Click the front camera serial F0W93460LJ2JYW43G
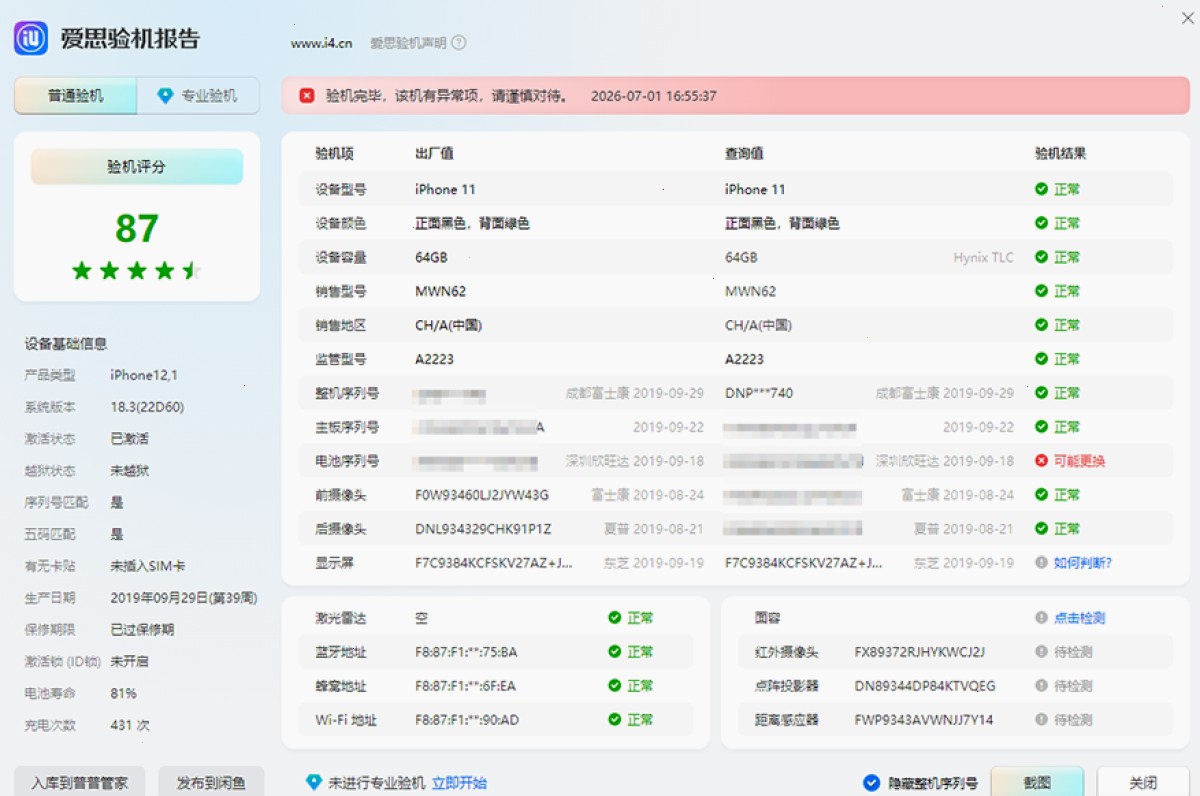Screen dimensions: 1200x796 tap(482, 495)
